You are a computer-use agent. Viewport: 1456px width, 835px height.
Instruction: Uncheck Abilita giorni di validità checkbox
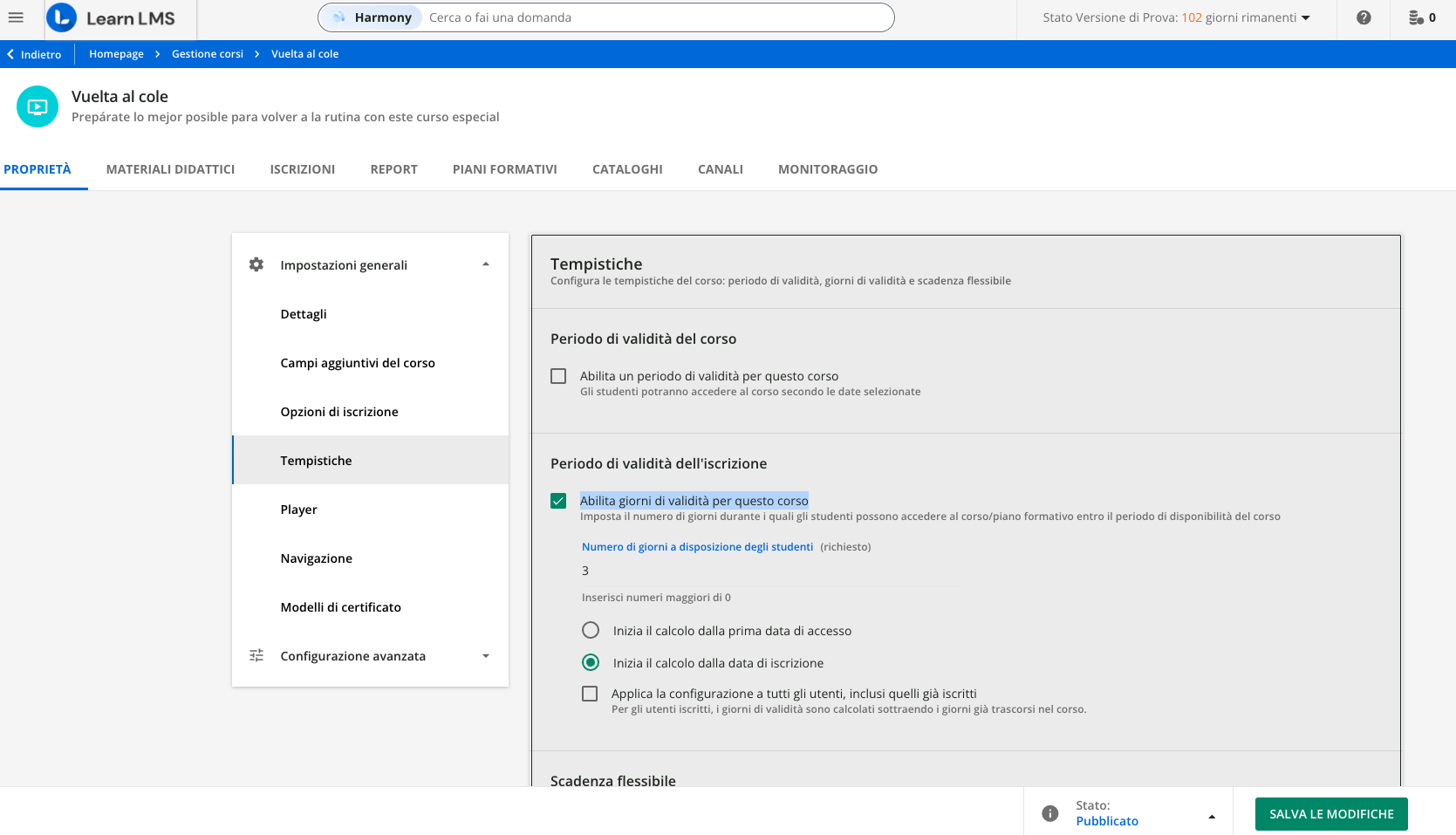[x=558, y=501]
